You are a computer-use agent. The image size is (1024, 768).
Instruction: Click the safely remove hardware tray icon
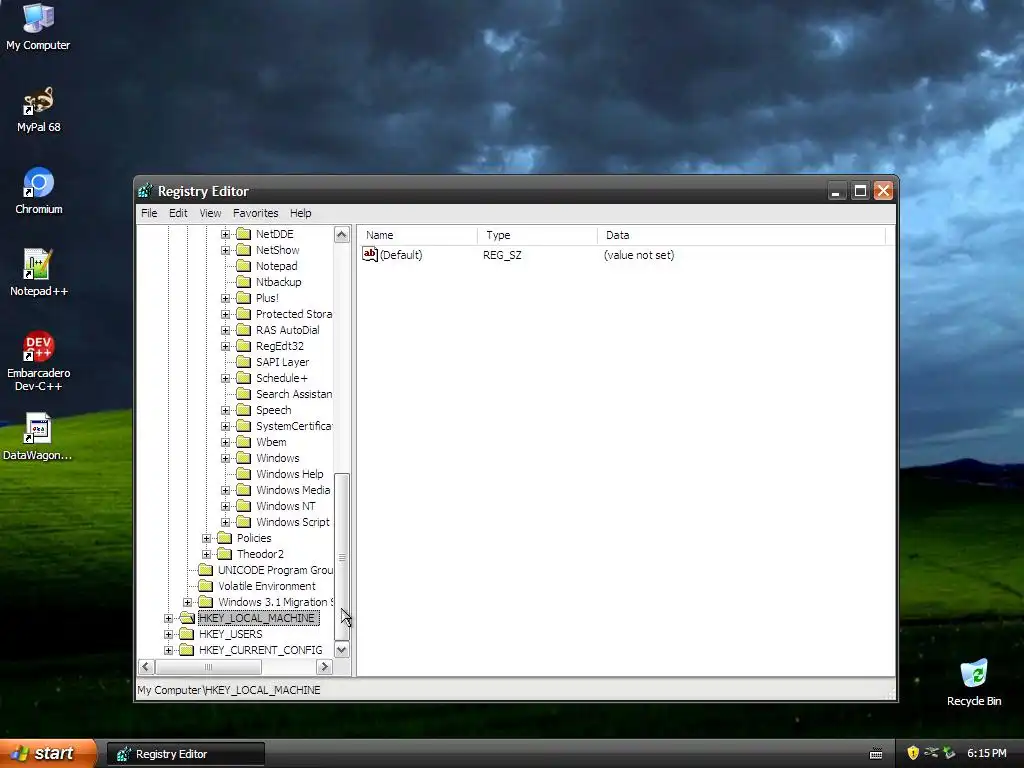pos(949,753)
